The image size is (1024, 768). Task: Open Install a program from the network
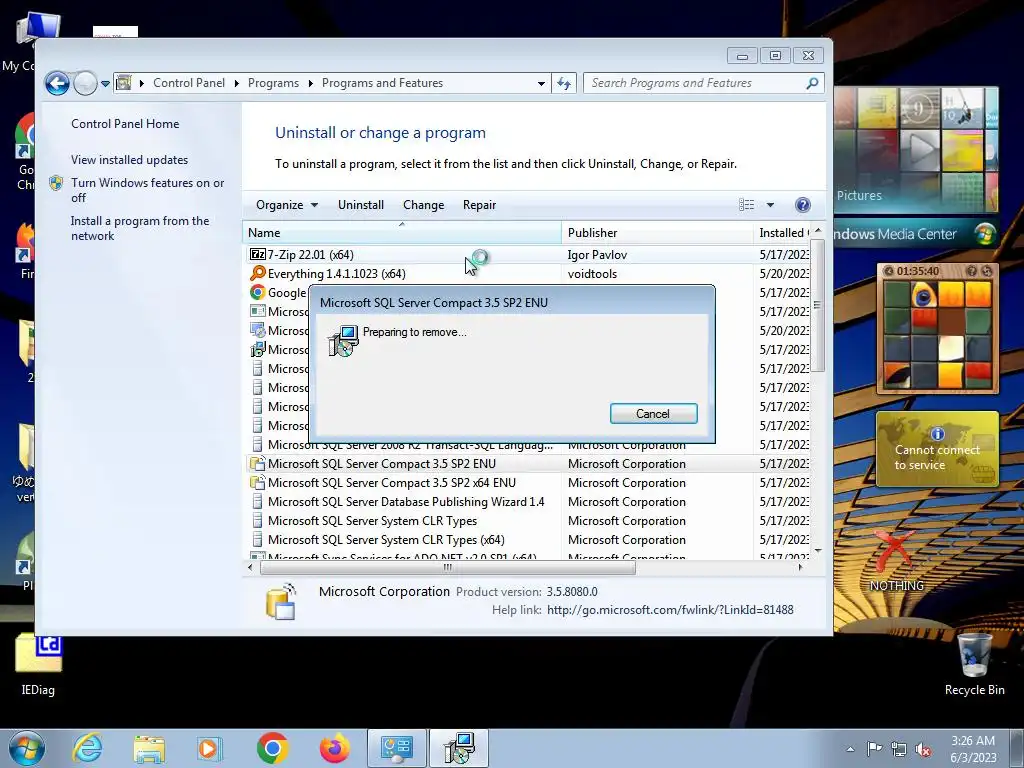pos(140,228)
